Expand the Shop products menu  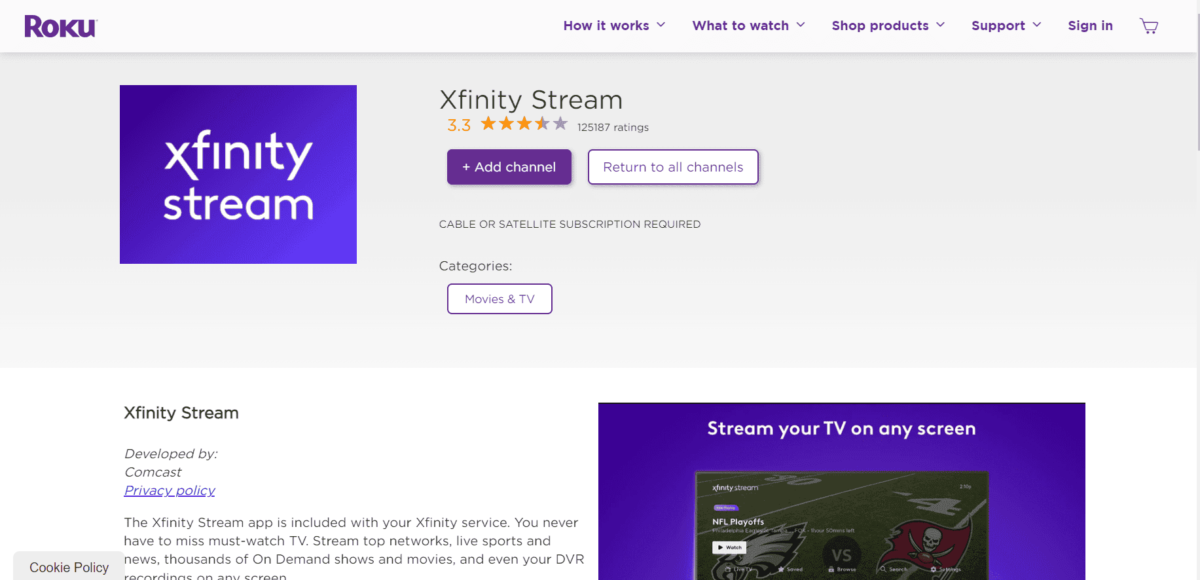[888, 26]
